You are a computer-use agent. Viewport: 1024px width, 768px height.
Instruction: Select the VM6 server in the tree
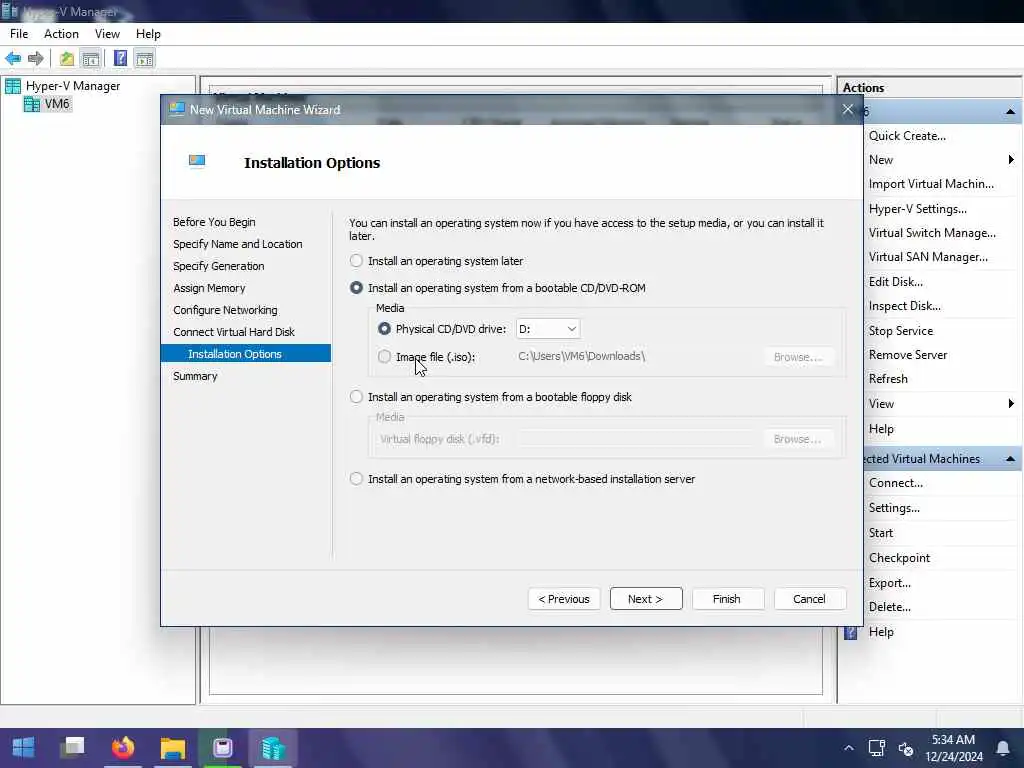57,104
